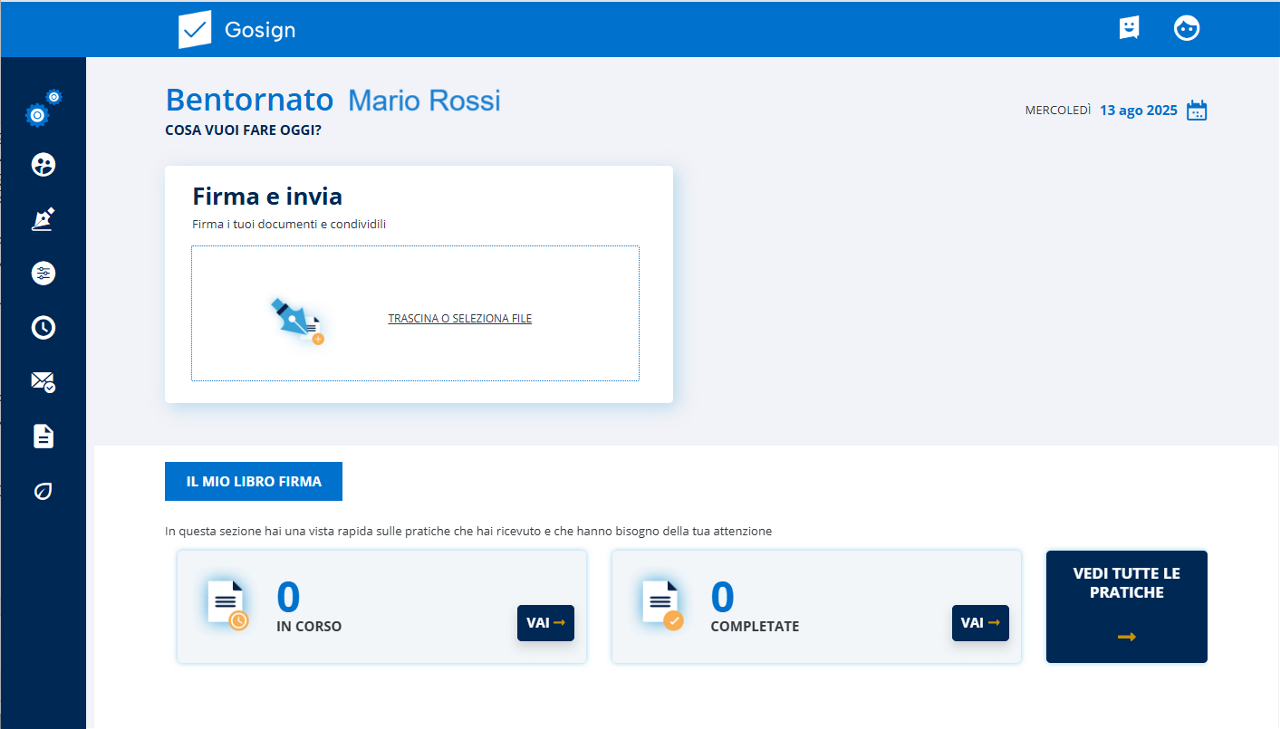Click the Gosign checkmark logo
The width and height of the screenshot is (1280, 729).
(195, 29)
